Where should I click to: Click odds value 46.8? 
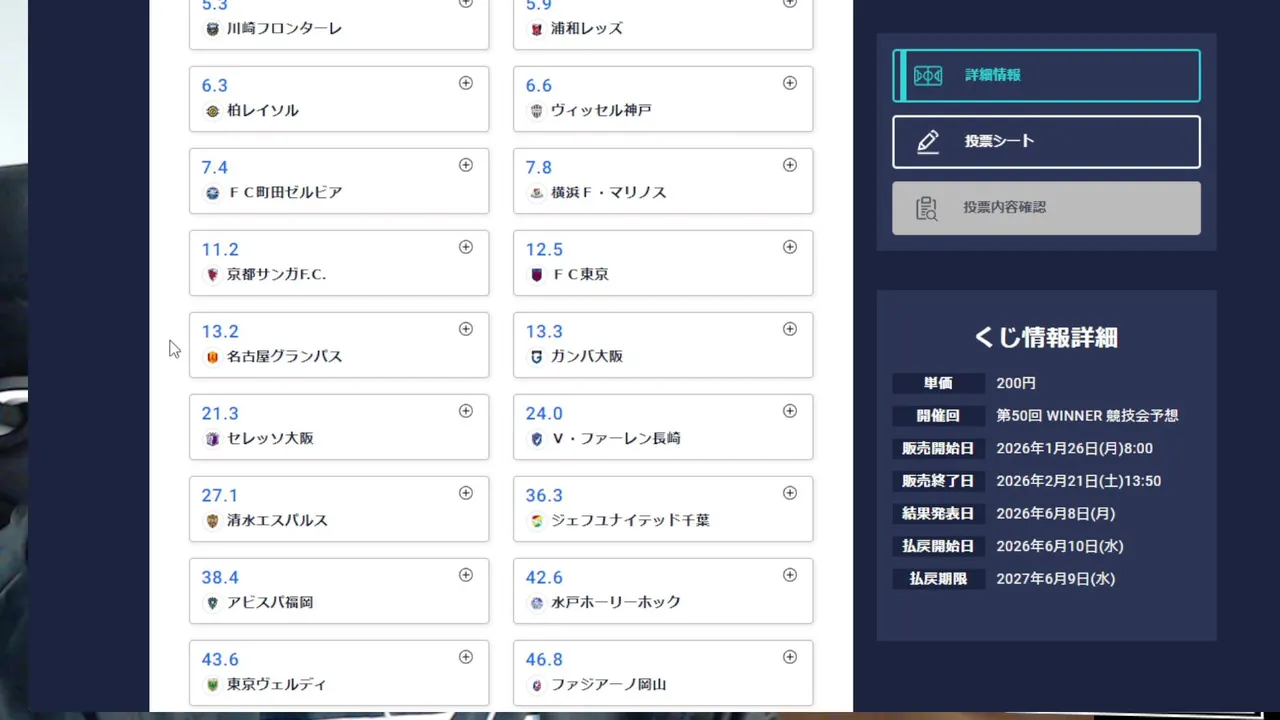[544, 660]
